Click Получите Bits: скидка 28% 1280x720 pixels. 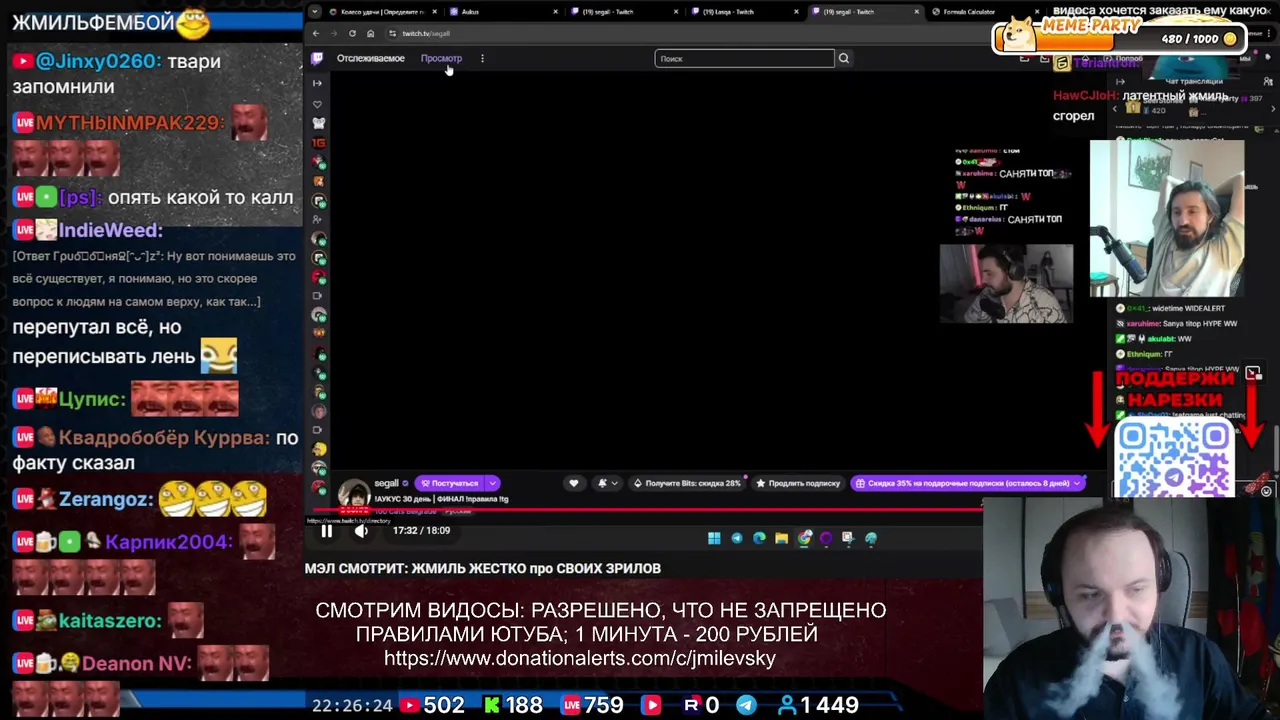(688, 483)
